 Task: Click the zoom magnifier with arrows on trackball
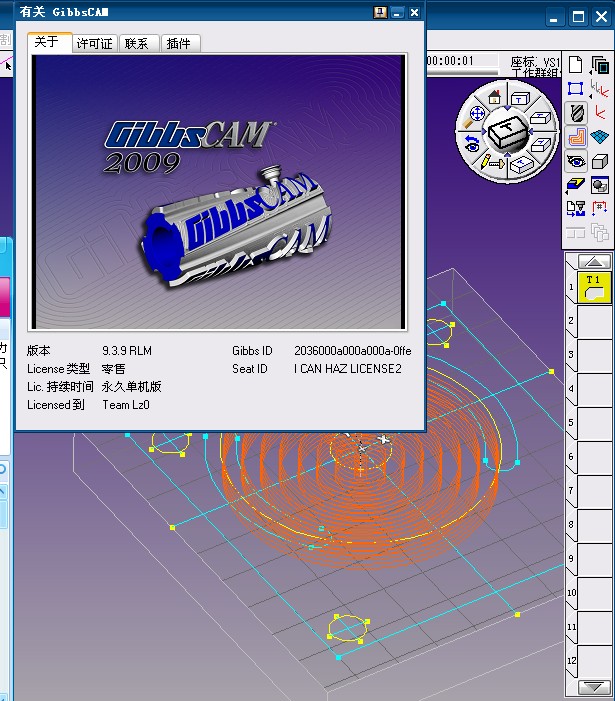coord(476,115)
